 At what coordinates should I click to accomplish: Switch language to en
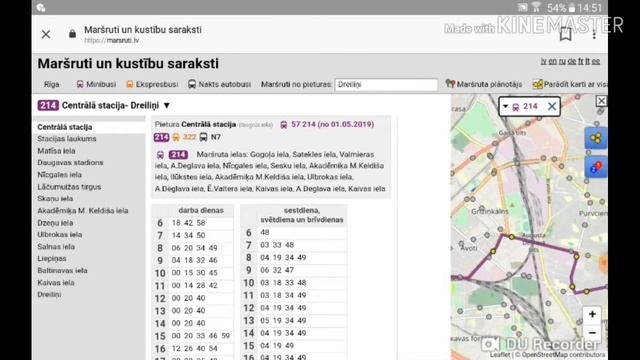[x=552, y=61]
